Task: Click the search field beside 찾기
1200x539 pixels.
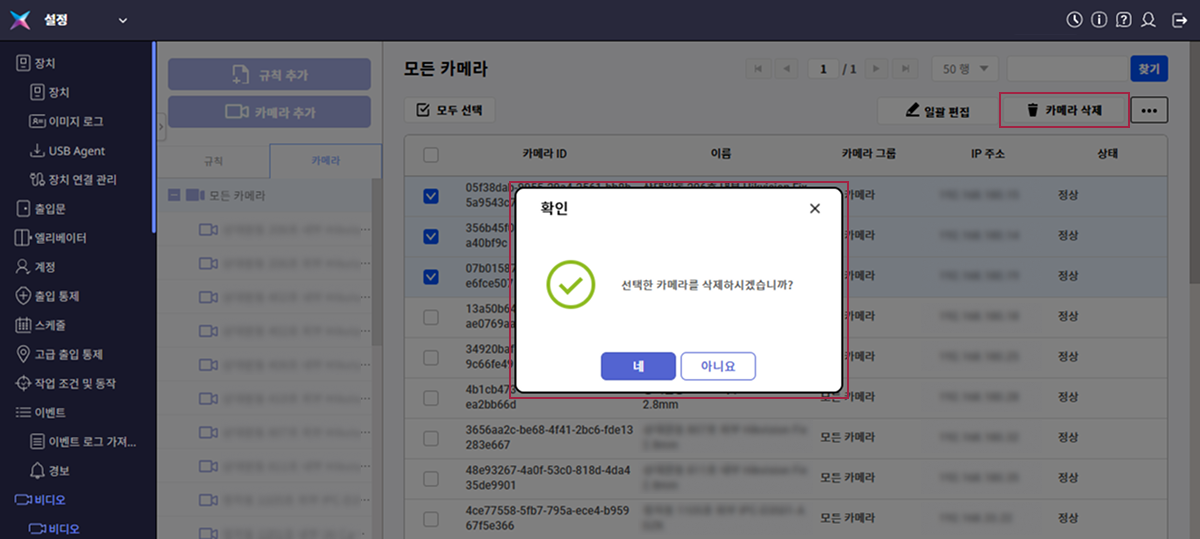Action: (x=1066, y=69)
